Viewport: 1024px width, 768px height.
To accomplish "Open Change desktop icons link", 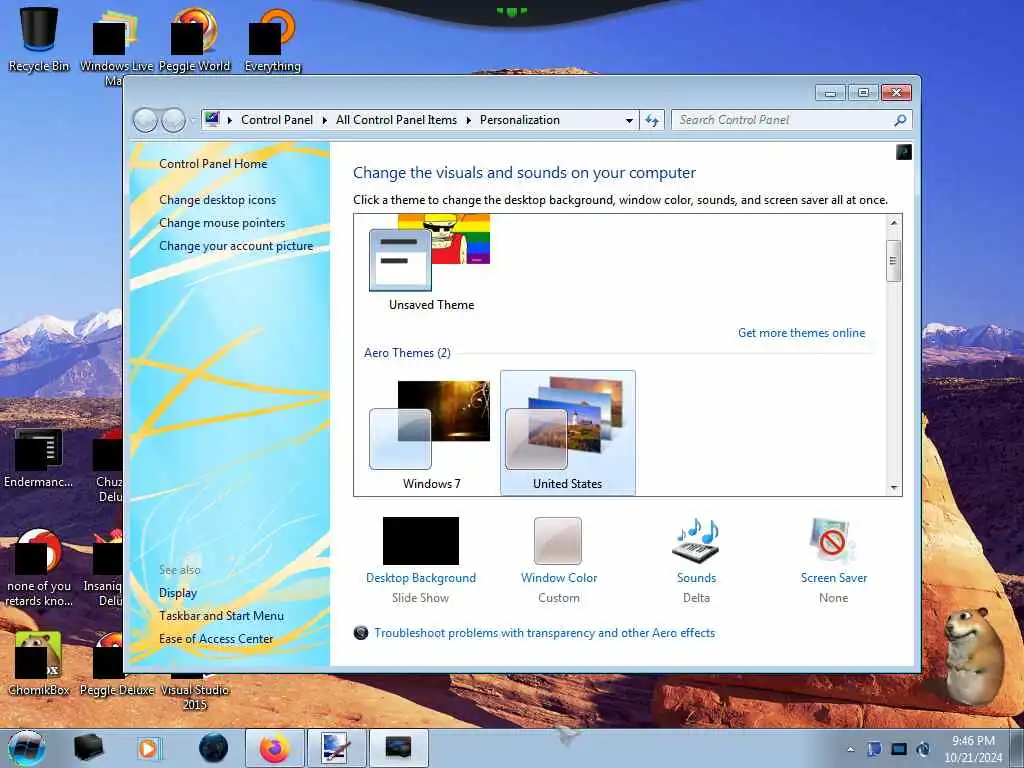I will click(x=217, y=200).
